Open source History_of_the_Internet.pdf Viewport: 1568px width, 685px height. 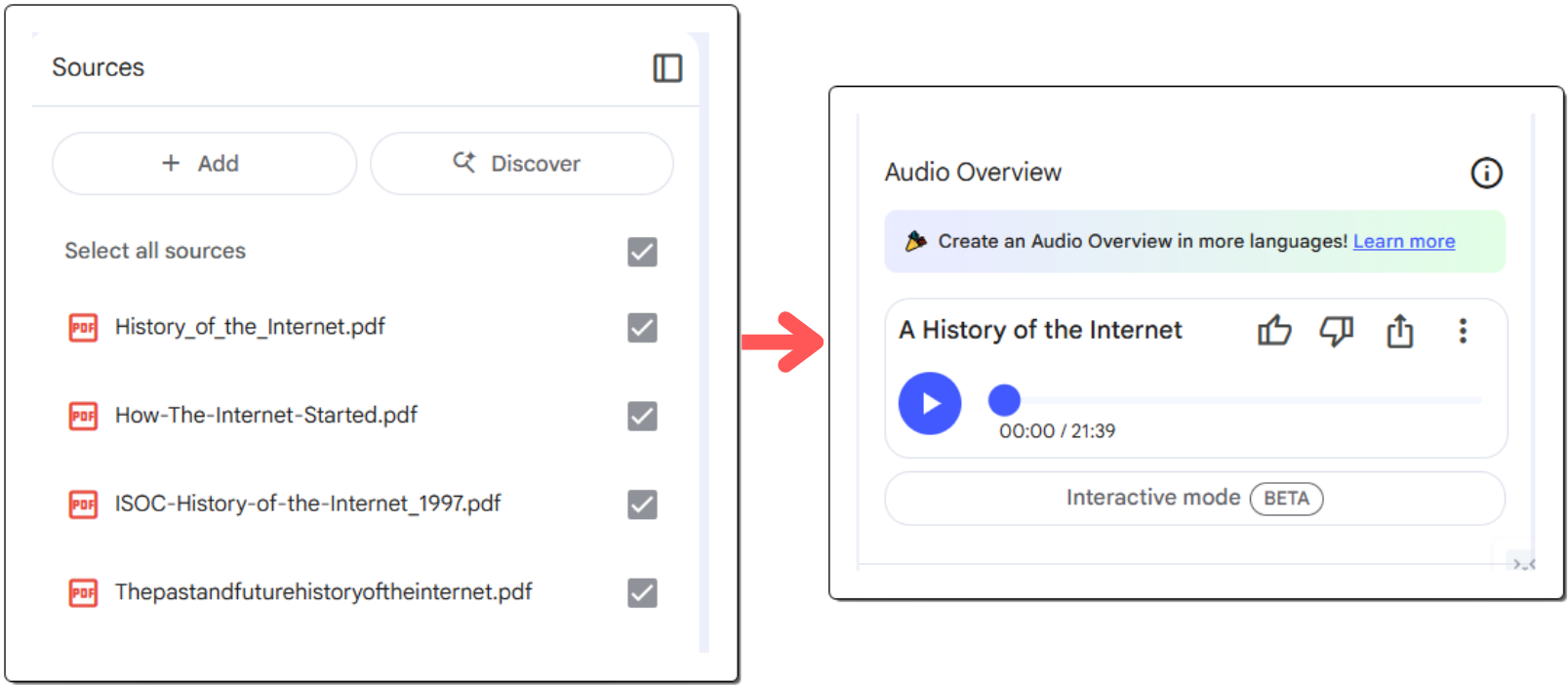click(x=250, y=327)
